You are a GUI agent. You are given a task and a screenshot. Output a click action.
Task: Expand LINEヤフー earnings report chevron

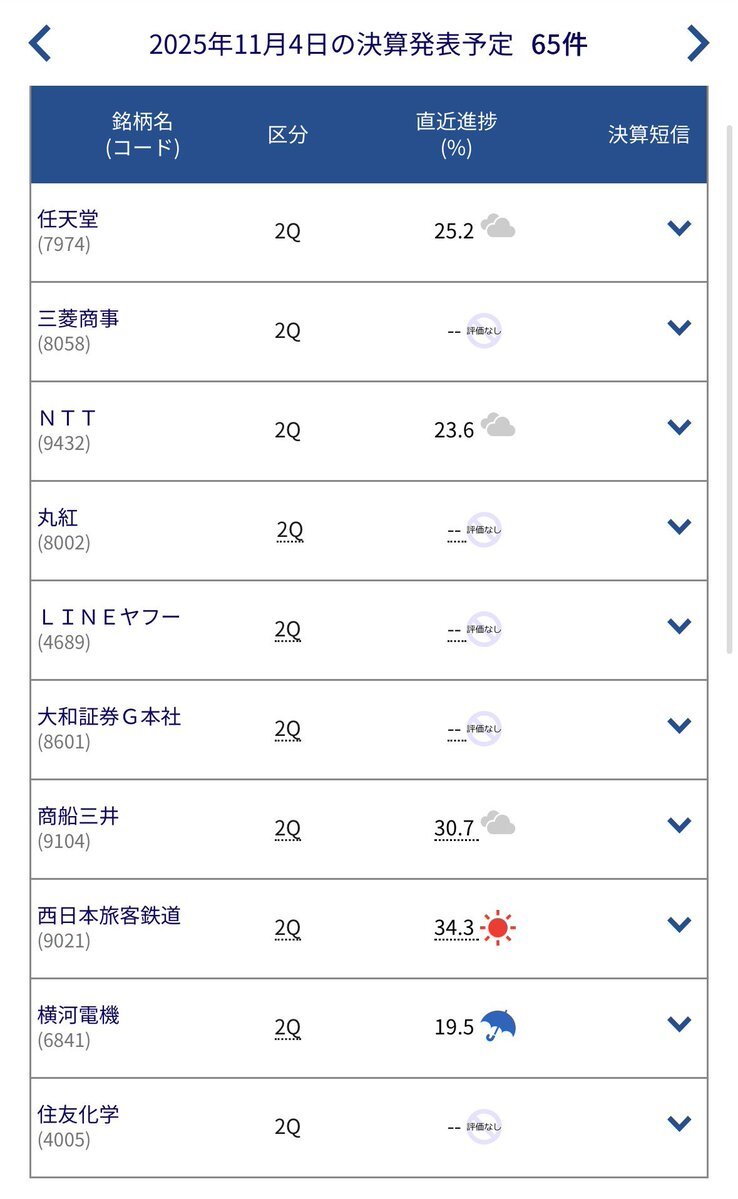679,626
